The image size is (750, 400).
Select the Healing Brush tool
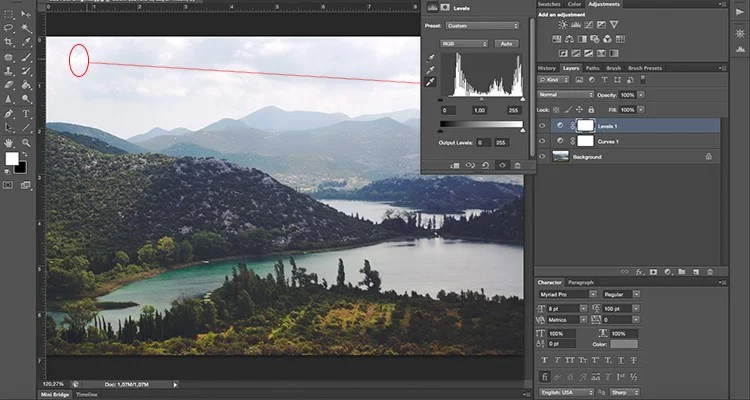9,57
